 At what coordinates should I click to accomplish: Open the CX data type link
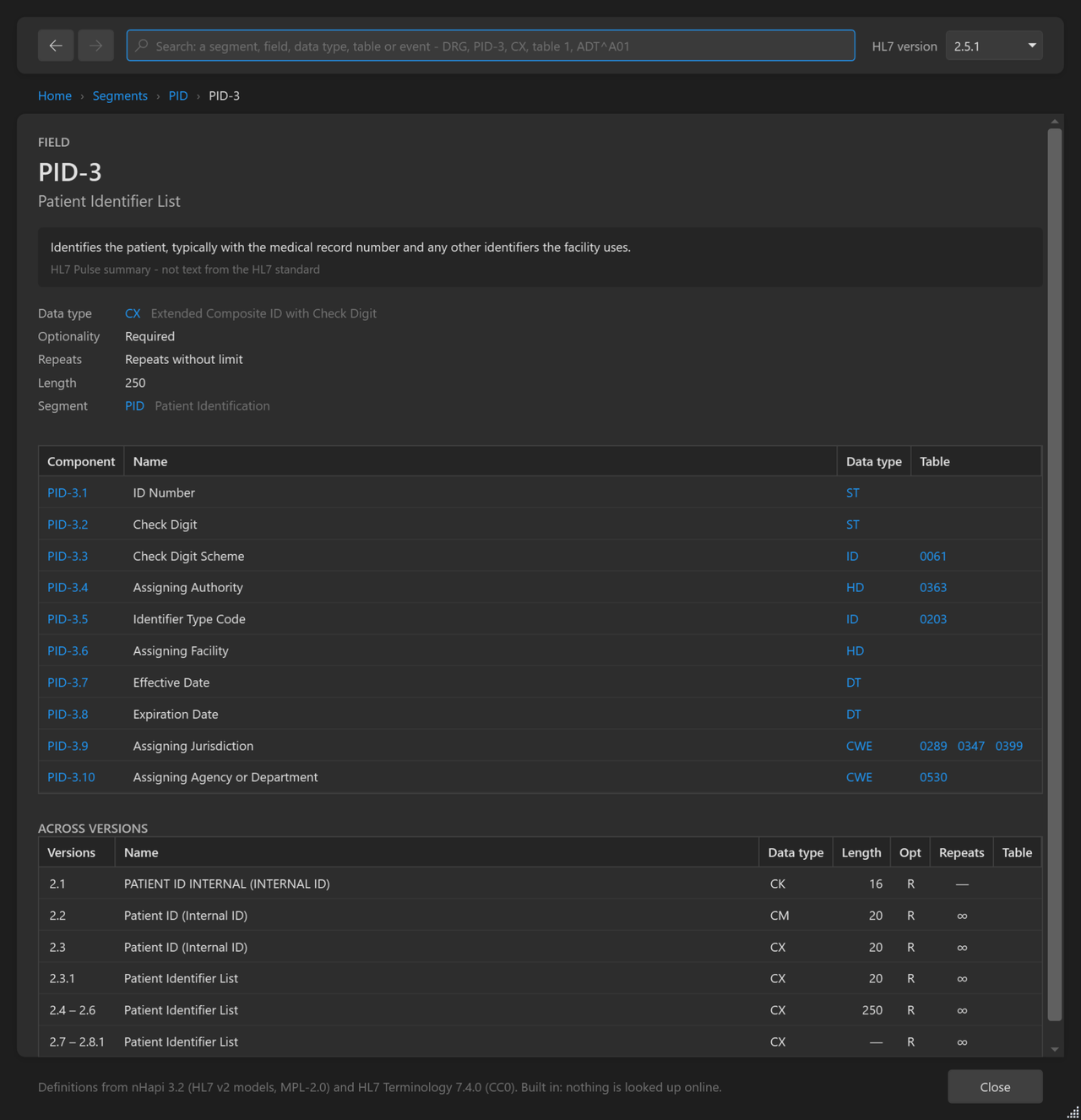133,313
